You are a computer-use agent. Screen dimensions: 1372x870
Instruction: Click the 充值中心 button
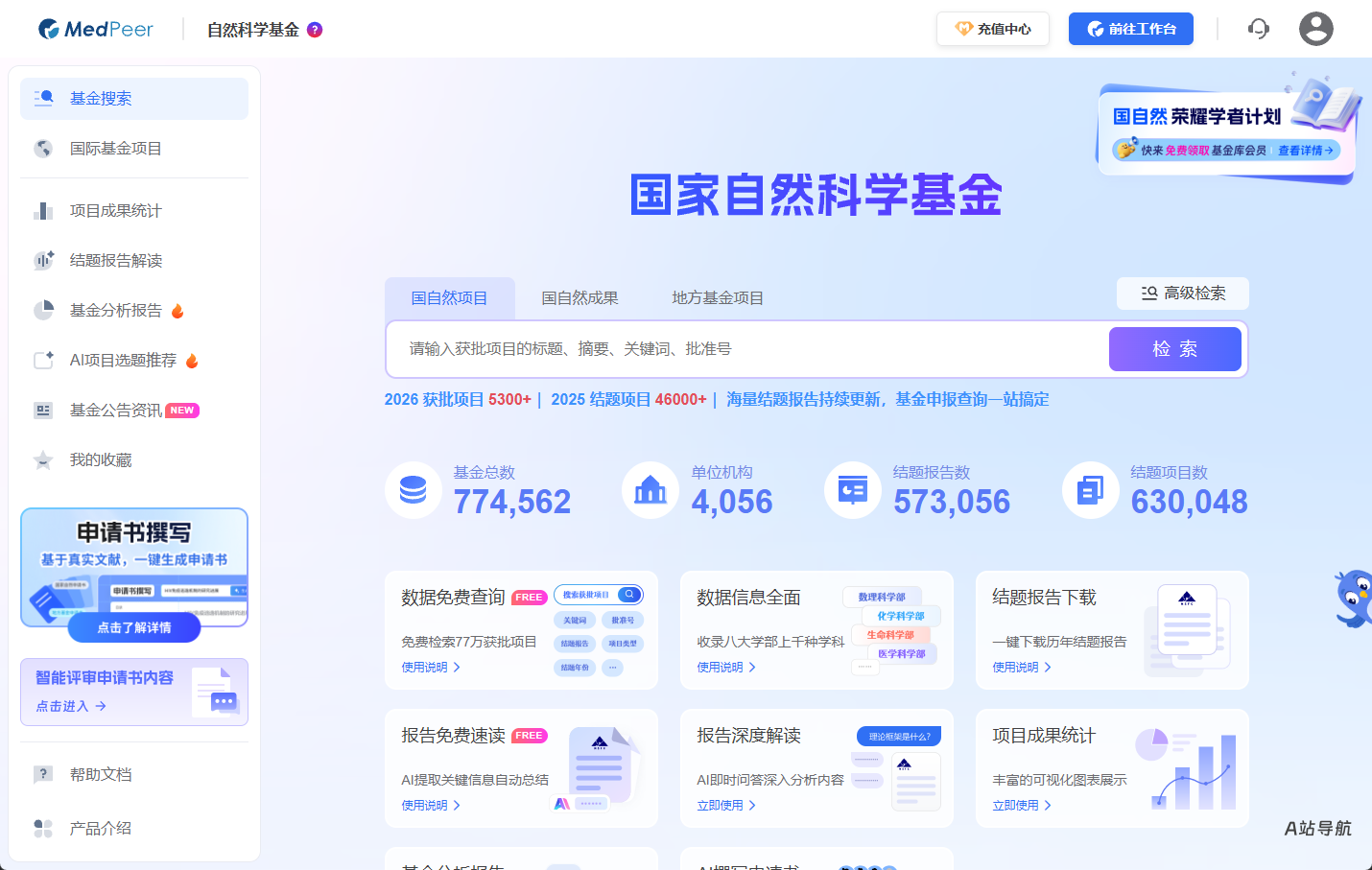coord(993,29)
